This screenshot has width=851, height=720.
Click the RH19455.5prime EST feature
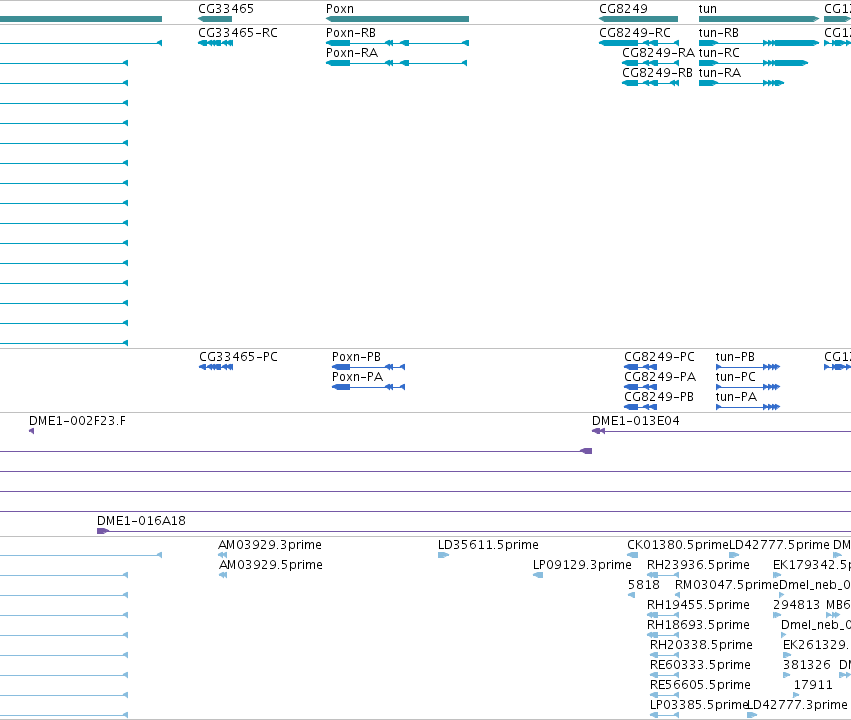coord(663,615)
